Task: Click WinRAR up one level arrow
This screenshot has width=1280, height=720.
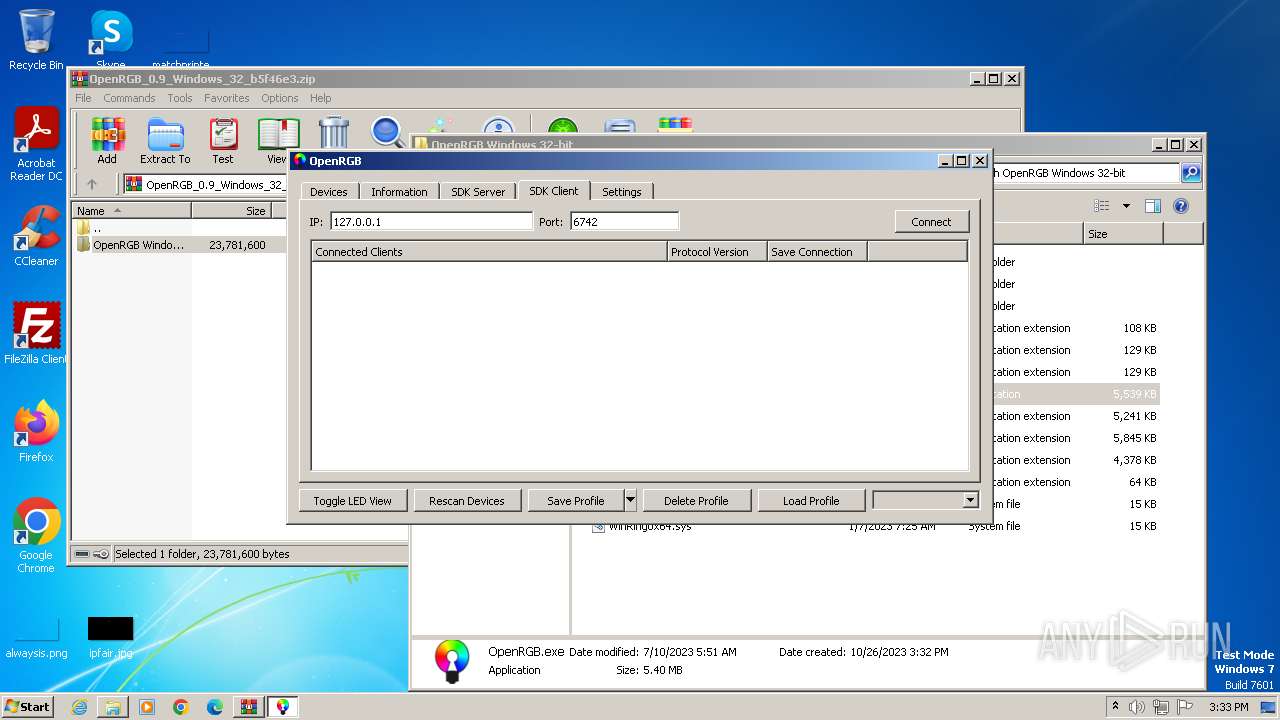Action: point(92,184)
